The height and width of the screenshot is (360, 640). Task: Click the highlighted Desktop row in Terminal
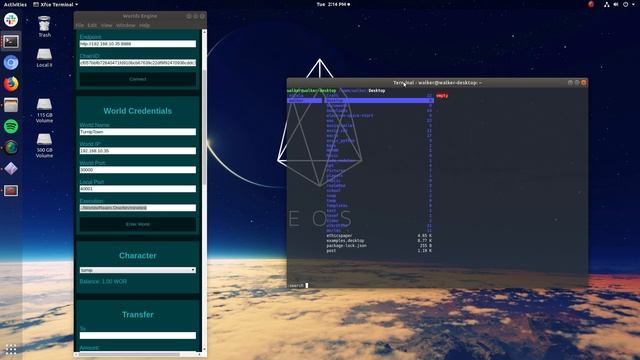tap(379, 100)
